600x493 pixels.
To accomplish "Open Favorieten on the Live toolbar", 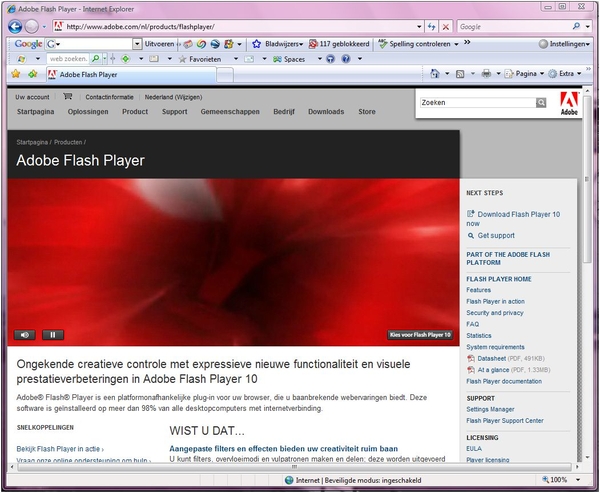I will point(201,59).
